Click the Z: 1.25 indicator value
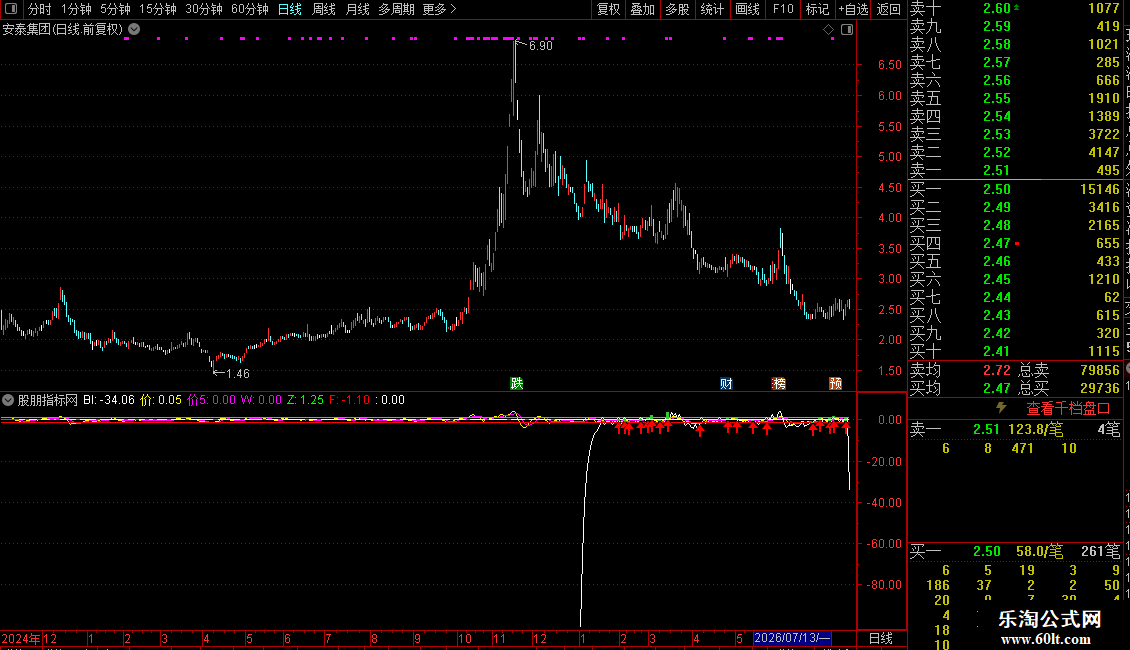 306,400
